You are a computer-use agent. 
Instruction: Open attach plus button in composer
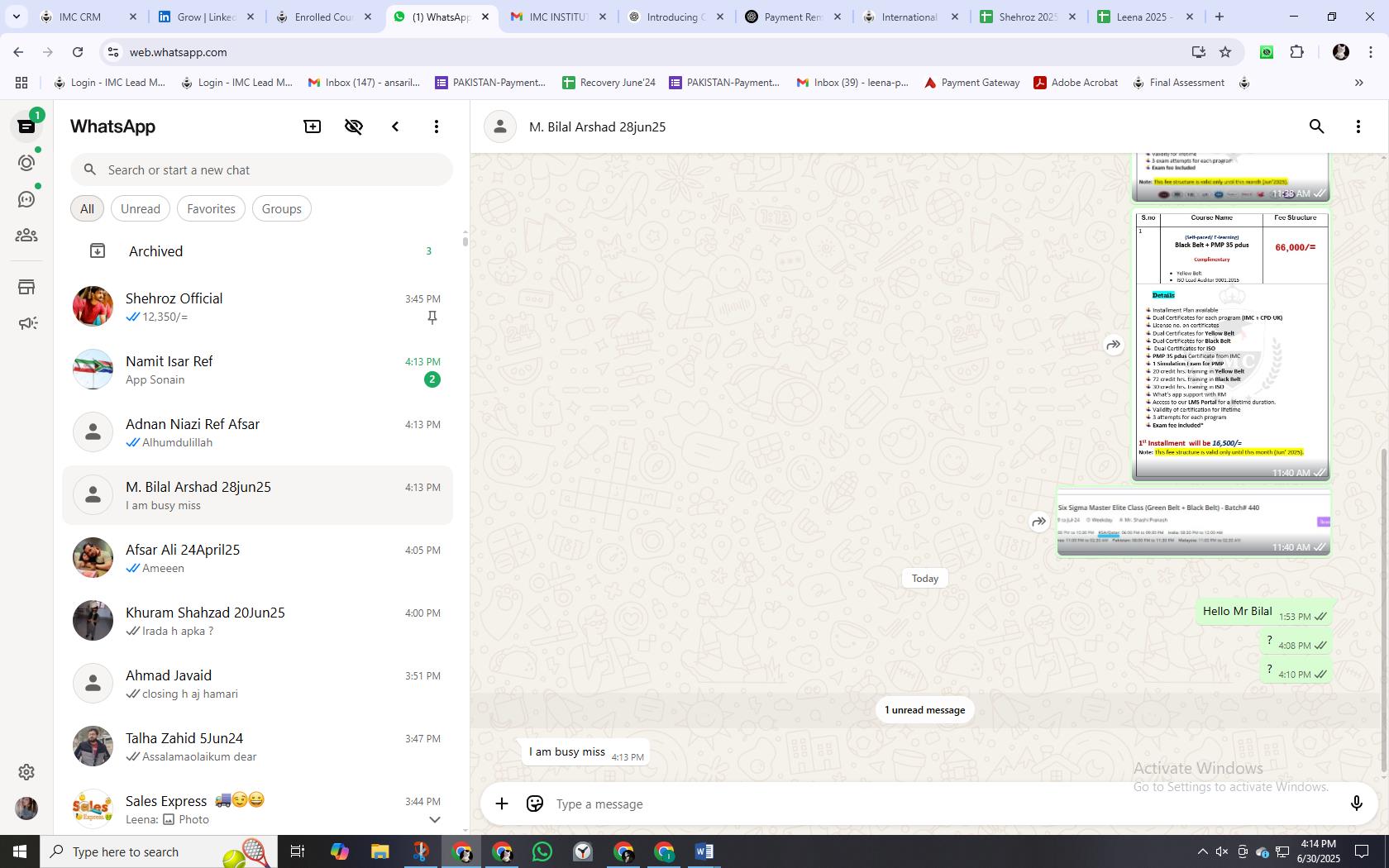pyautogui.click(x=502, y=804)
